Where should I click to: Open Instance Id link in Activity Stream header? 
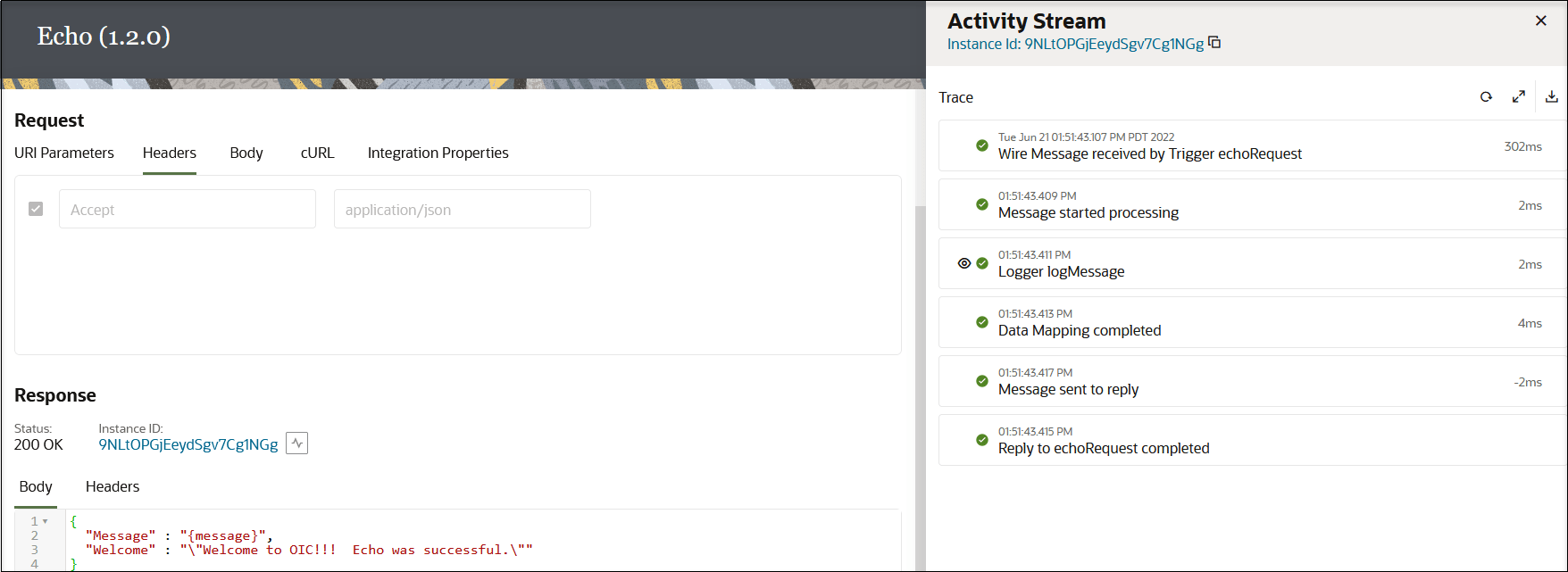tap(1075, 44)
